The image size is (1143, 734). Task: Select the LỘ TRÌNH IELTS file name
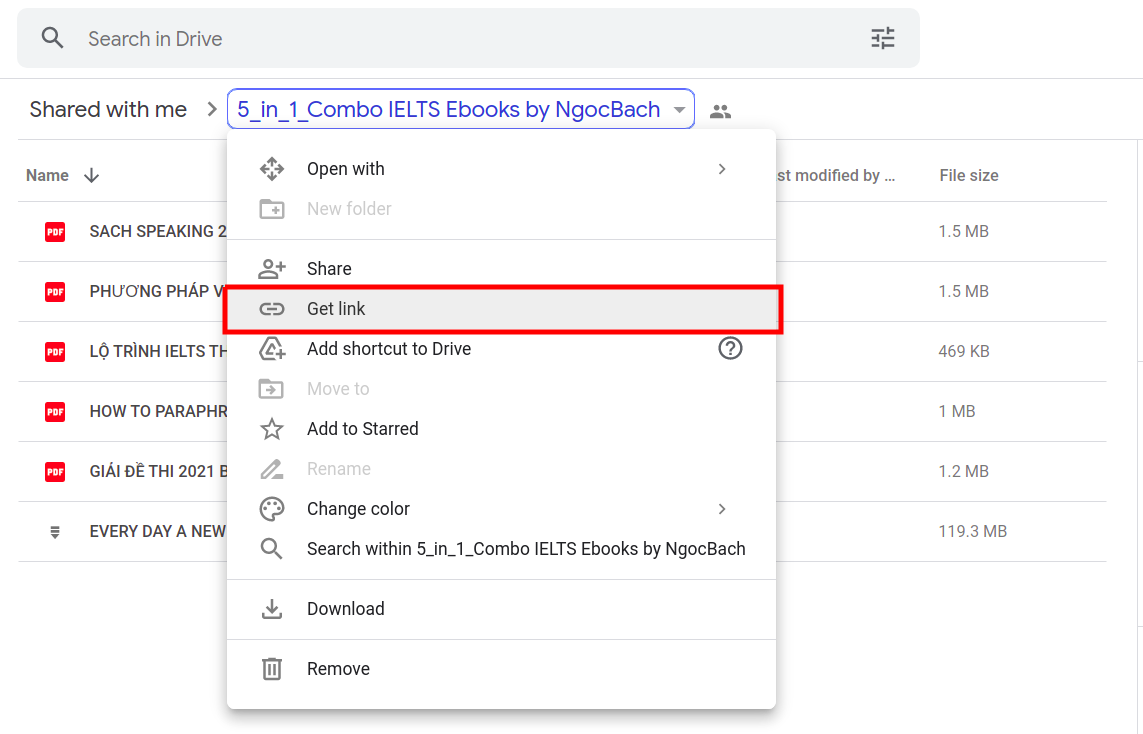pos(158,351)
